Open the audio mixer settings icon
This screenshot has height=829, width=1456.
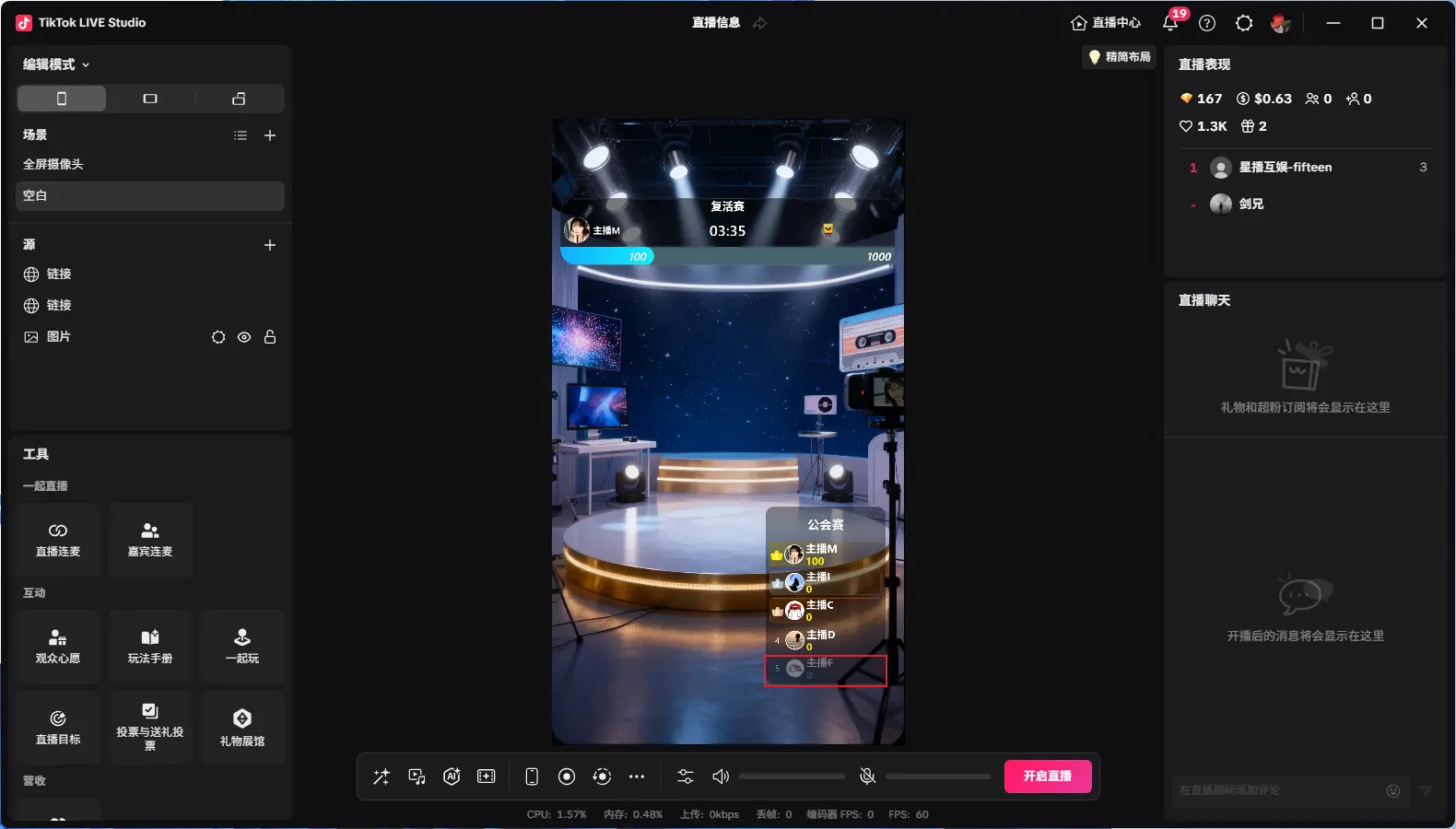pos(686,776)
